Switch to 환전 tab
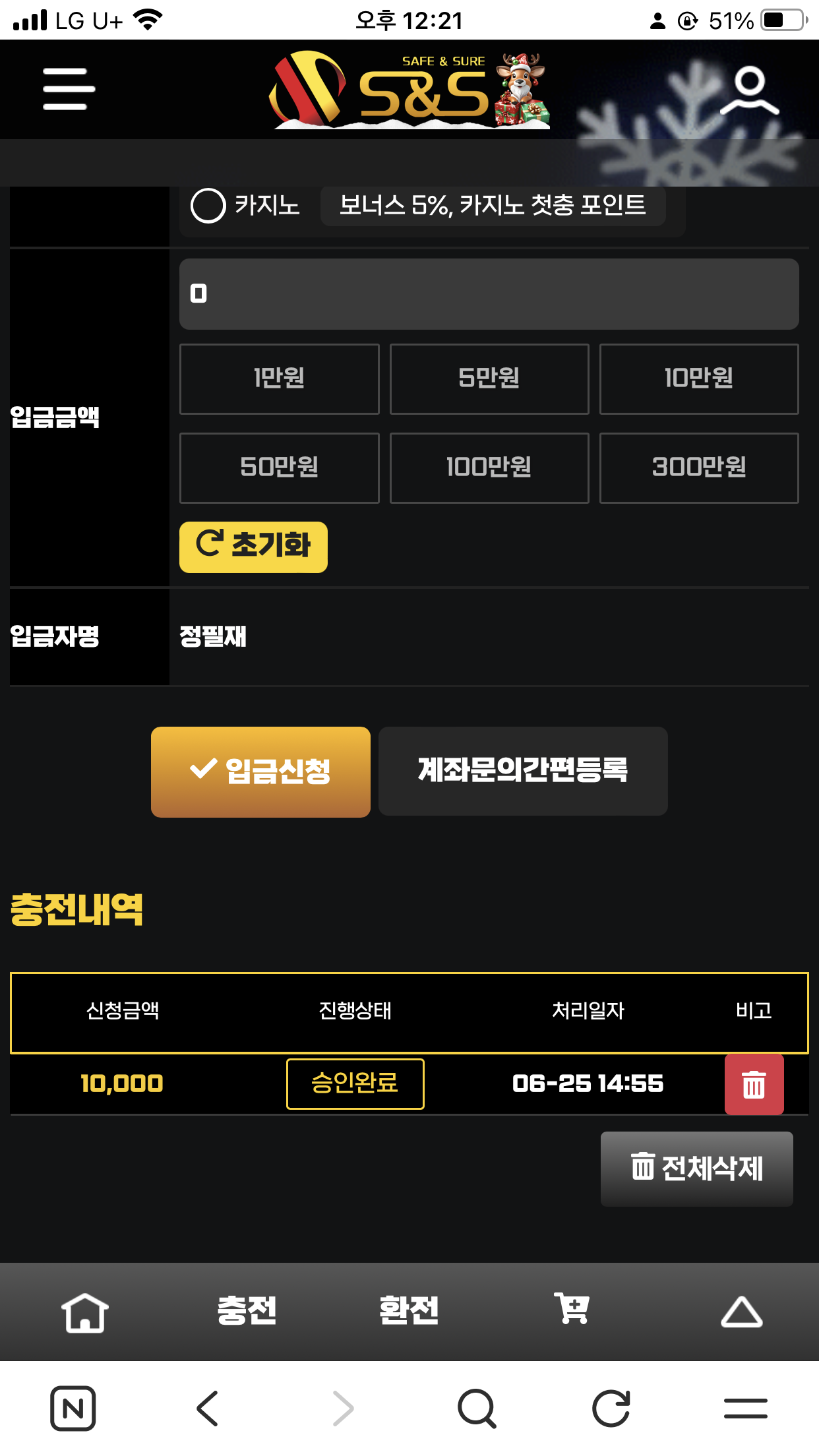The height and width of the screenshot is (1456, 819). (409, 1310)
